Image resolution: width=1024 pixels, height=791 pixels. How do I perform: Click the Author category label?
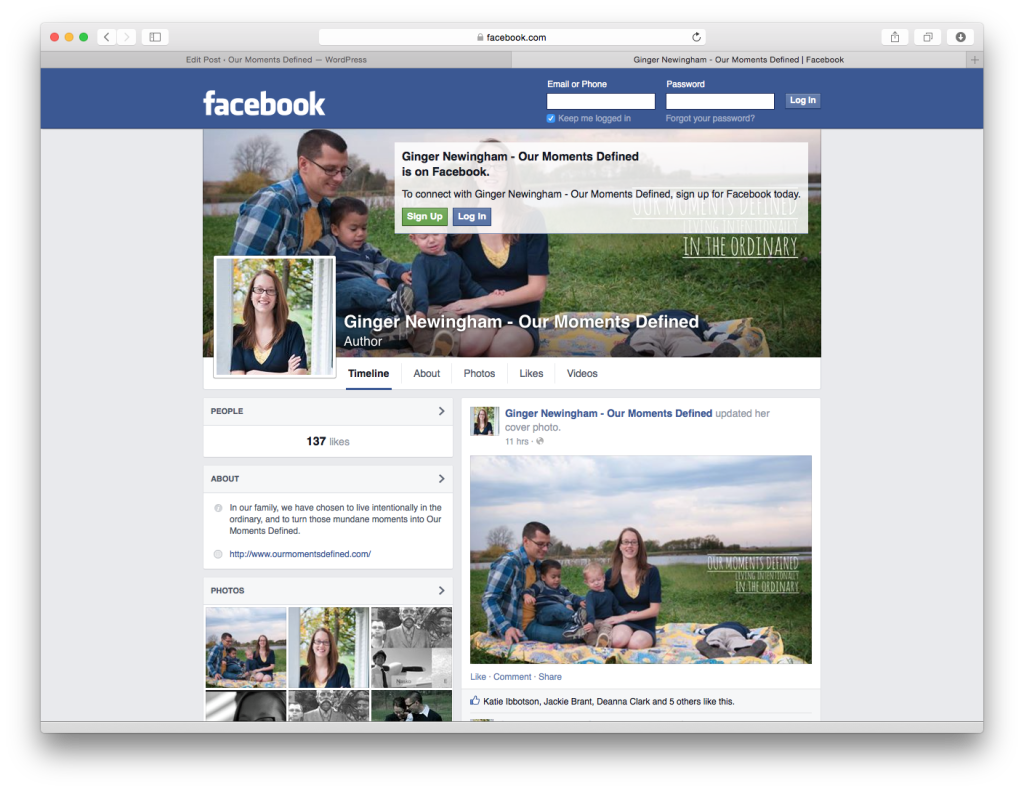pos(363,341)
